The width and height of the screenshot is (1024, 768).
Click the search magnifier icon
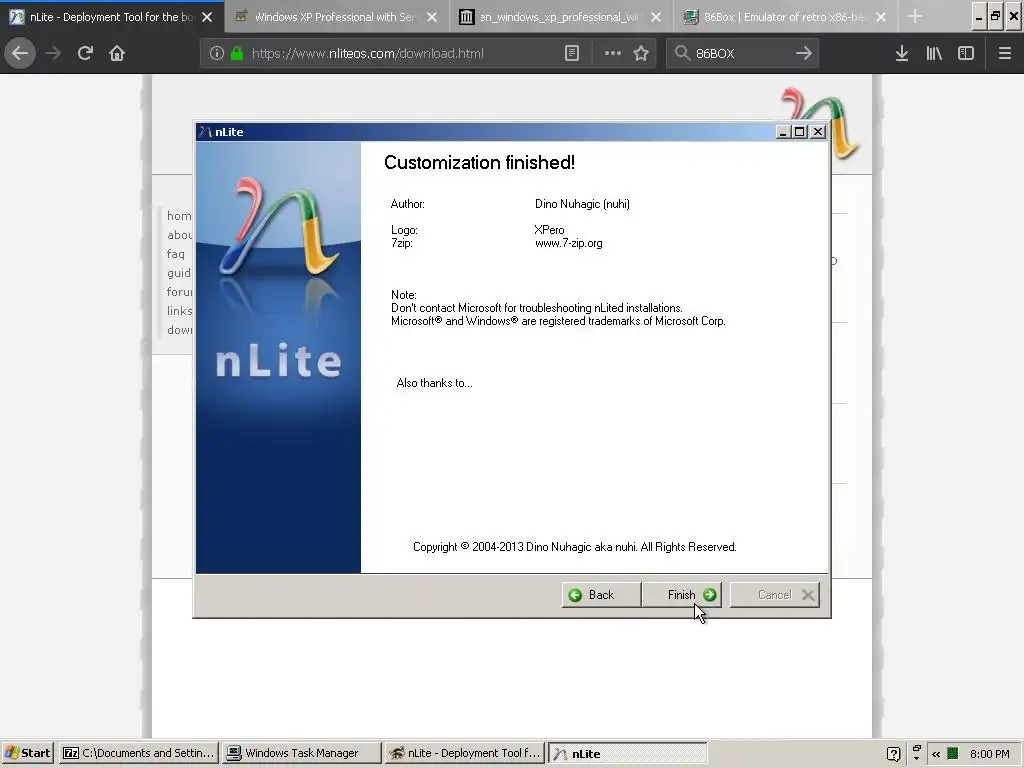(682, 54)
